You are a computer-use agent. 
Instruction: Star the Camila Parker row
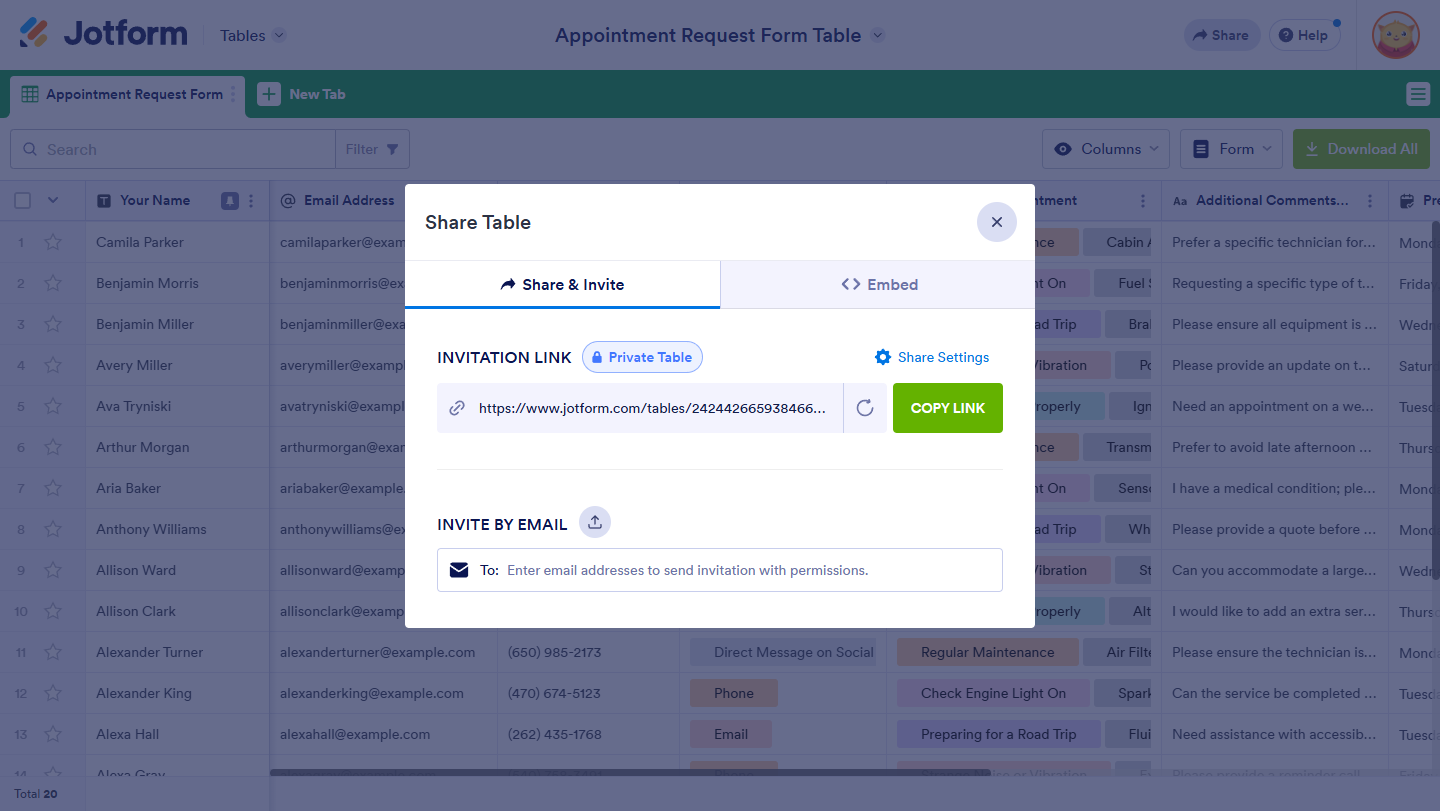point(53,242)
